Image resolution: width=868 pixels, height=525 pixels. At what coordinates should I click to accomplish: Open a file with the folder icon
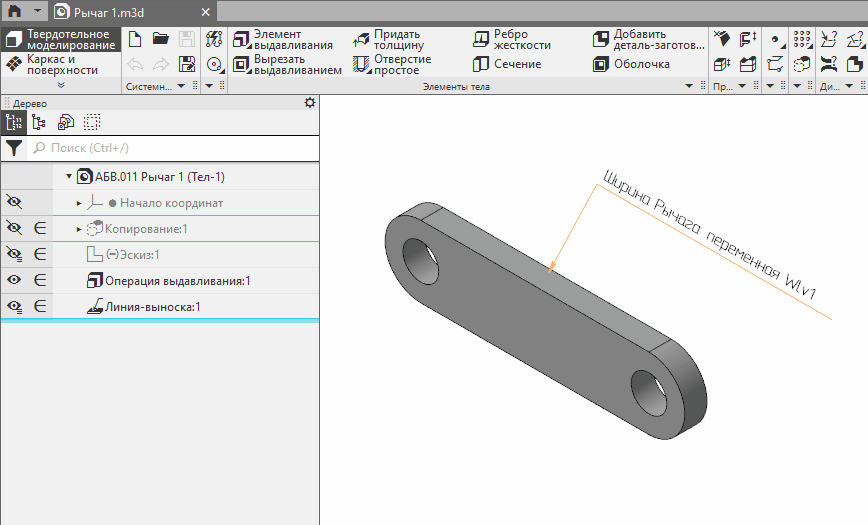tap(160, 39)
